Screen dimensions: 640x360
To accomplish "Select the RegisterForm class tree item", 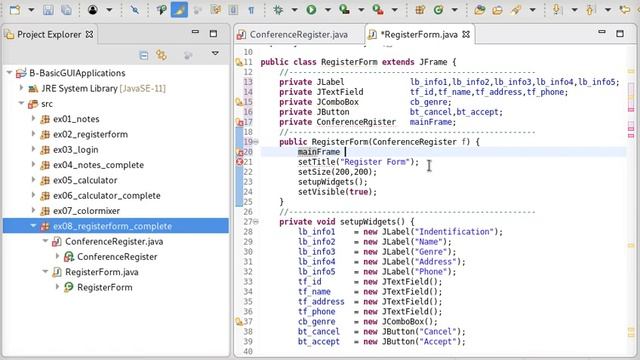I will pyautogui.click(x=104, y=287).
